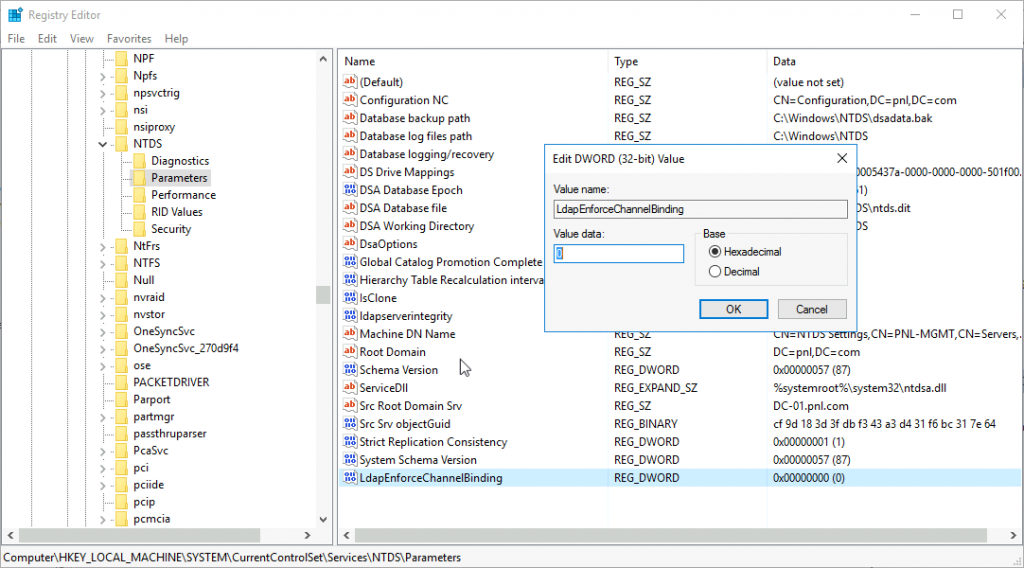Close the Edit DWORD dialog with X

(842, 159)
